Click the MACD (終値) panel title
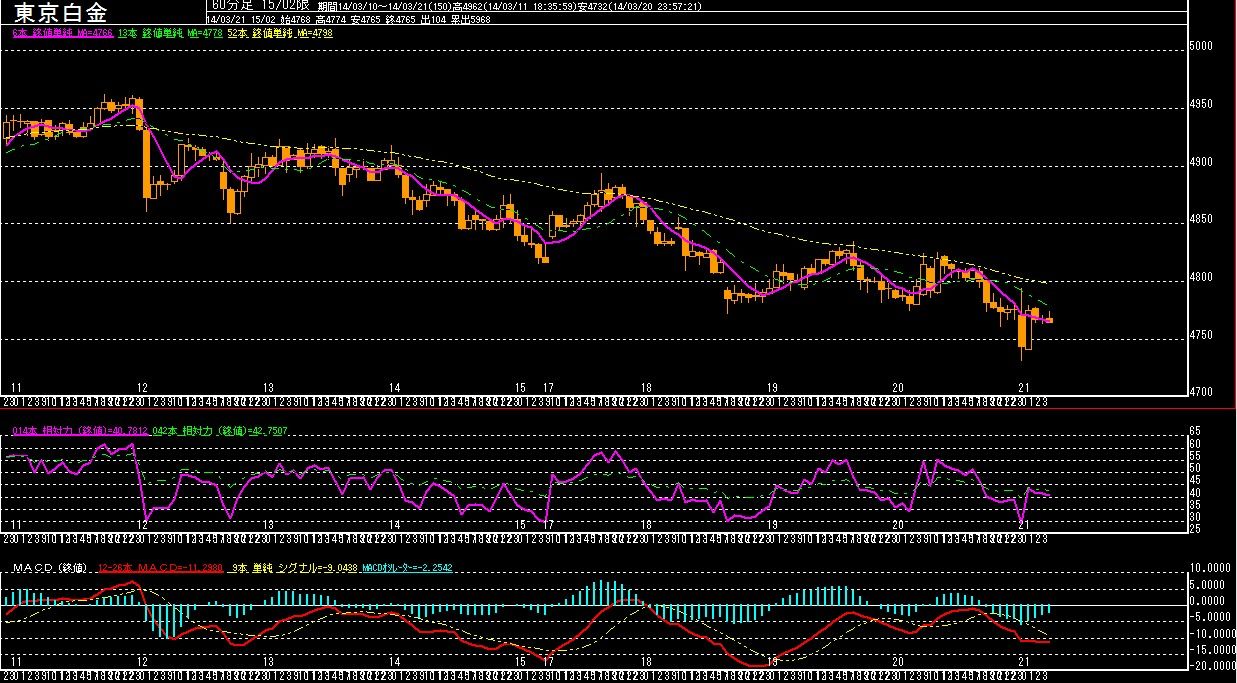This screenshot has width=1237, height=683. [x=50, y=568]
